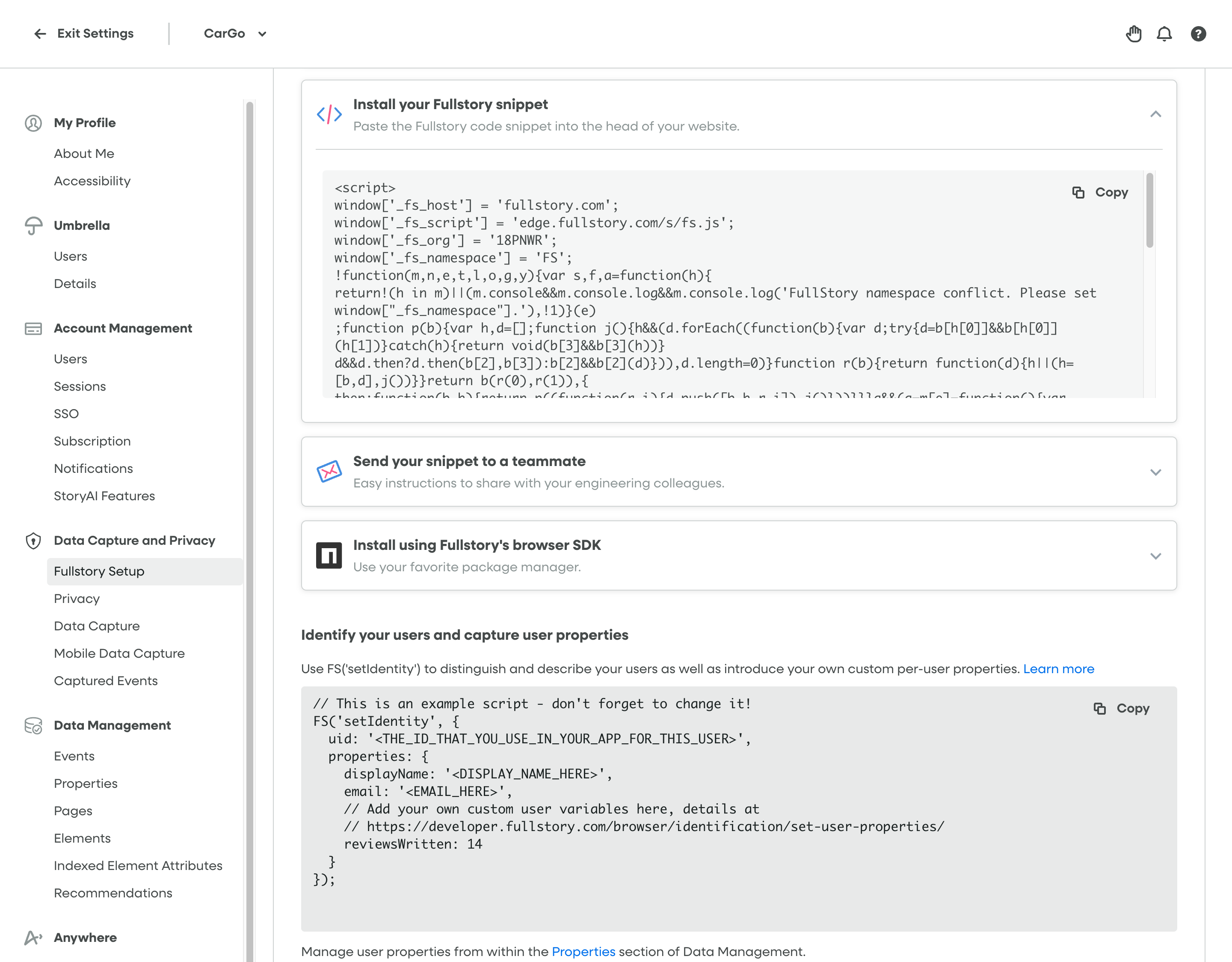Go to Sessions settings
This screenshot has height=962, width=1232.
(80, 386)
